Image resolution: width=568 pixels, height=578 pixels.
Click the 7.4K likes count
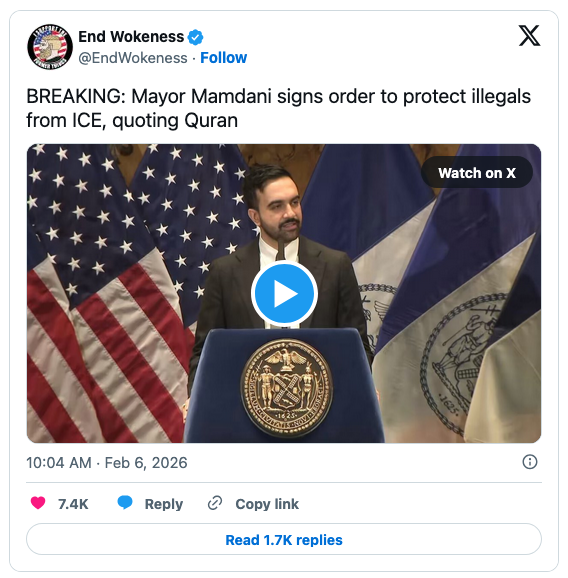pyautogui.click(x=73, y=504)
